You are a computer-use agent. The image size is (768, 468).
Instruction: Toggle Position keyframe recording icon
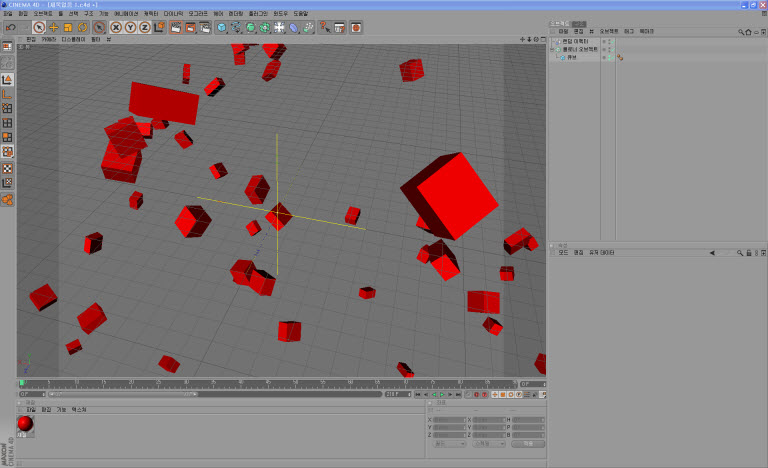tap(495, 394)
